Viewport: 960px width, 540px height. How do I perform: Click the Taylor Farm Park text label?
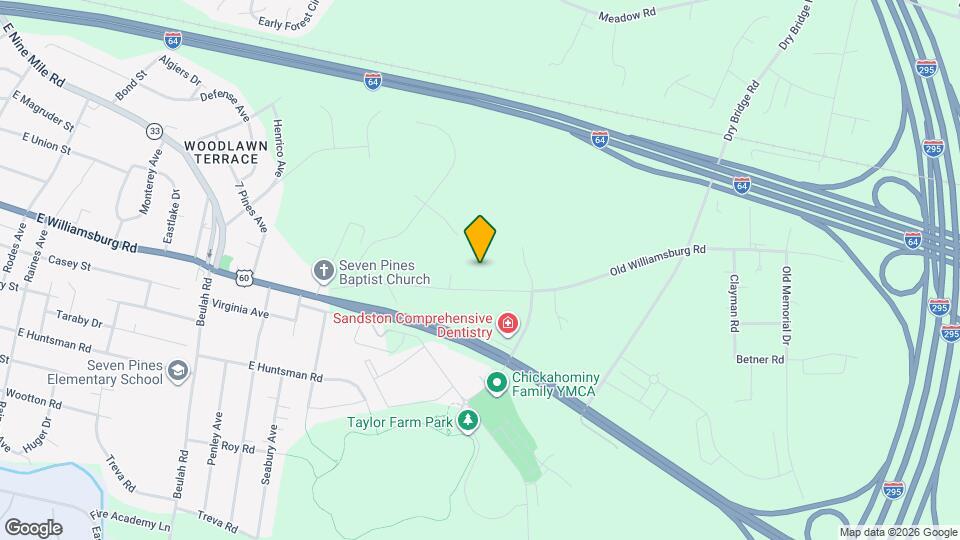pos(400,422)
